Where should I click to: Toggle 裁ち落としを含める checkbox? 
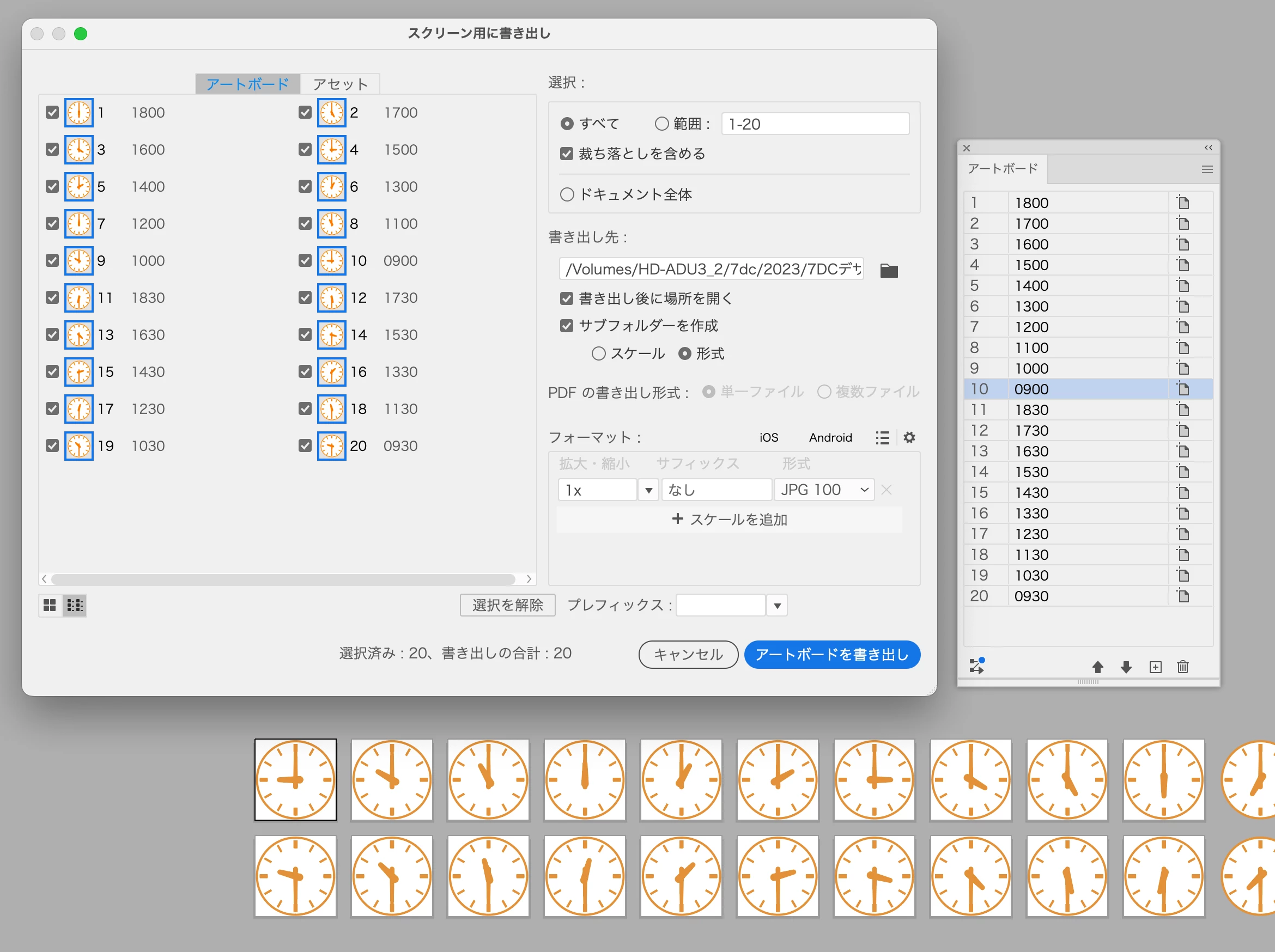coord(567,154)
